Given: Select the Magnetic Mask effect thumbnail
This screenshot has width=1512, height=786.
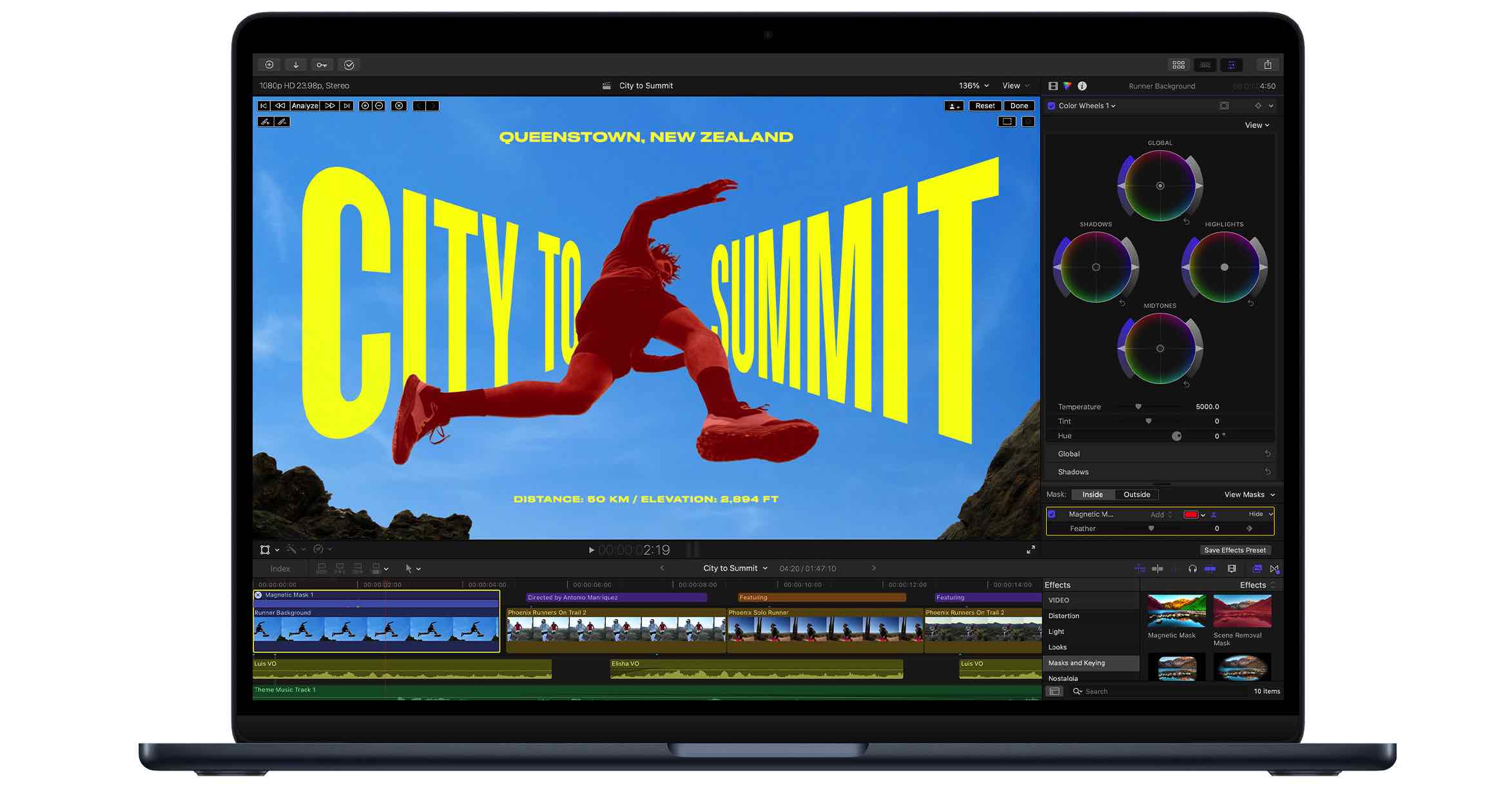Looking at the screenshot, I should click(x=1176, y=611).
